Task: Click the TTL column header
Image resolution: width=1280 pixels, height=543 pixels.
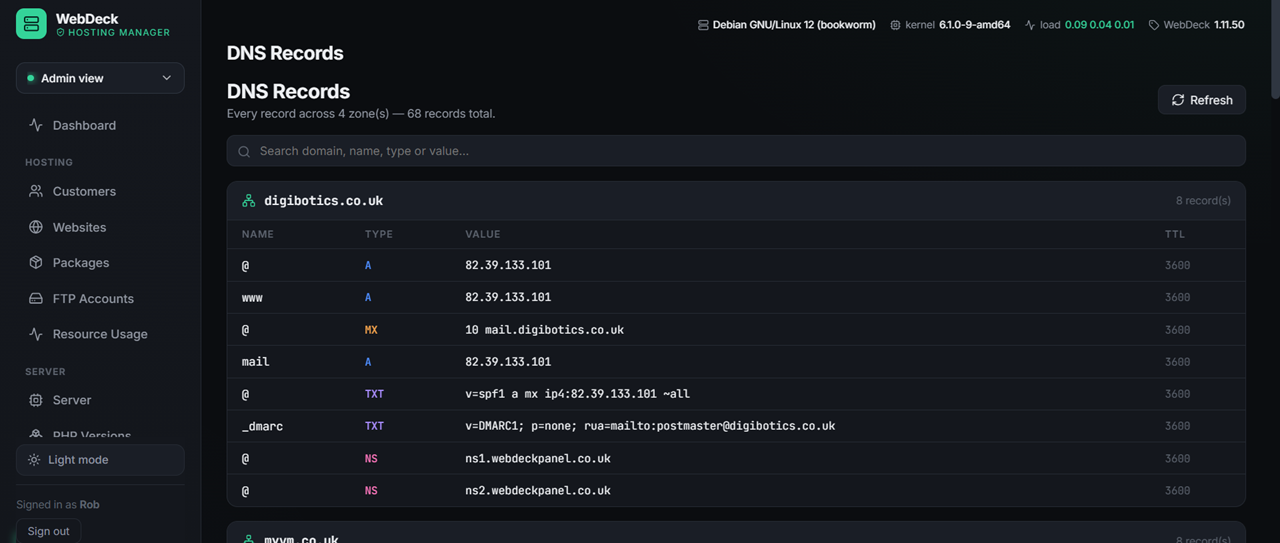Action: [x=1175, y=234]
